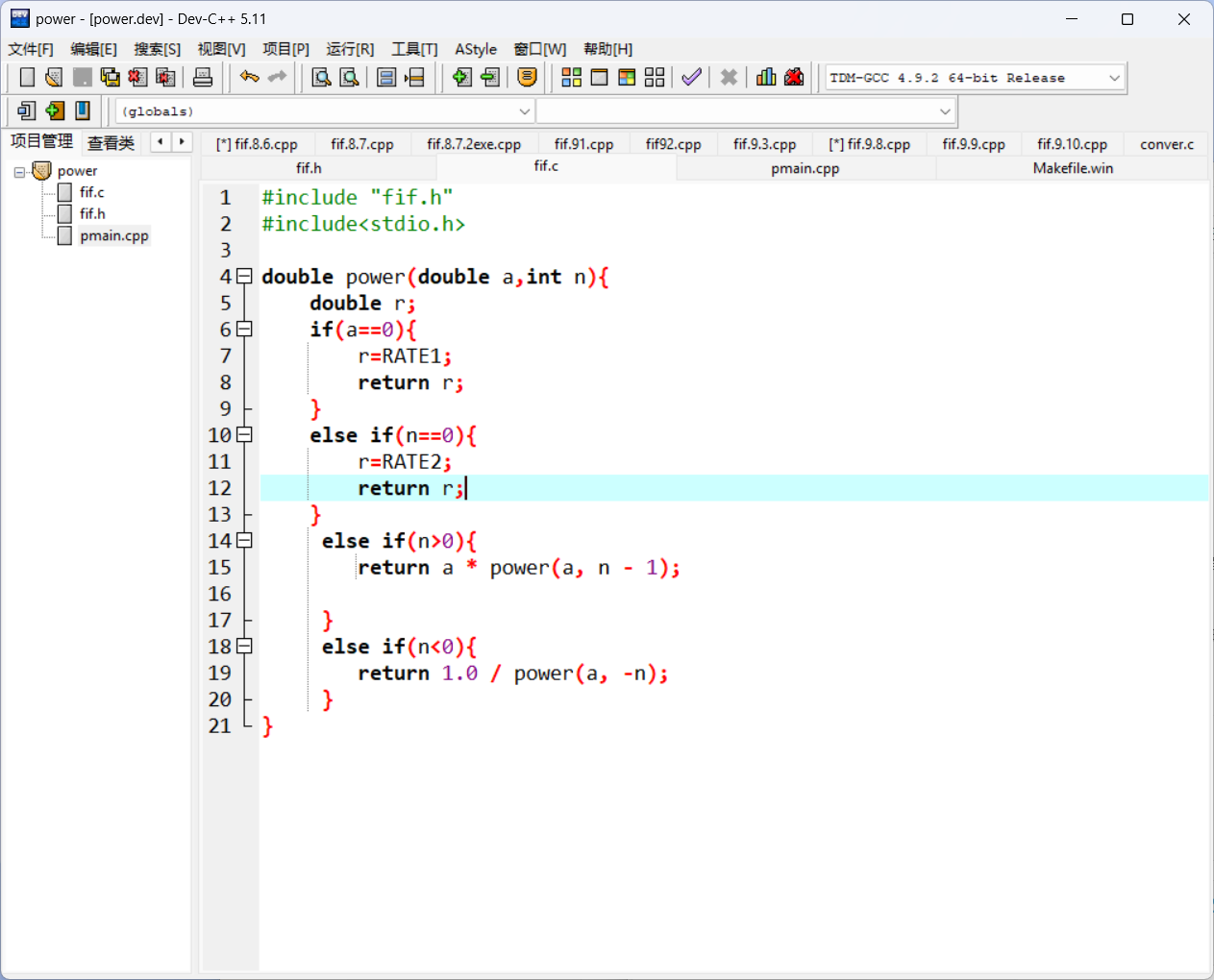The width and height of the screenshot is (1214, 980).
Task: Switch to the fif.h editor tab
Action: click(x=309, y=168)
